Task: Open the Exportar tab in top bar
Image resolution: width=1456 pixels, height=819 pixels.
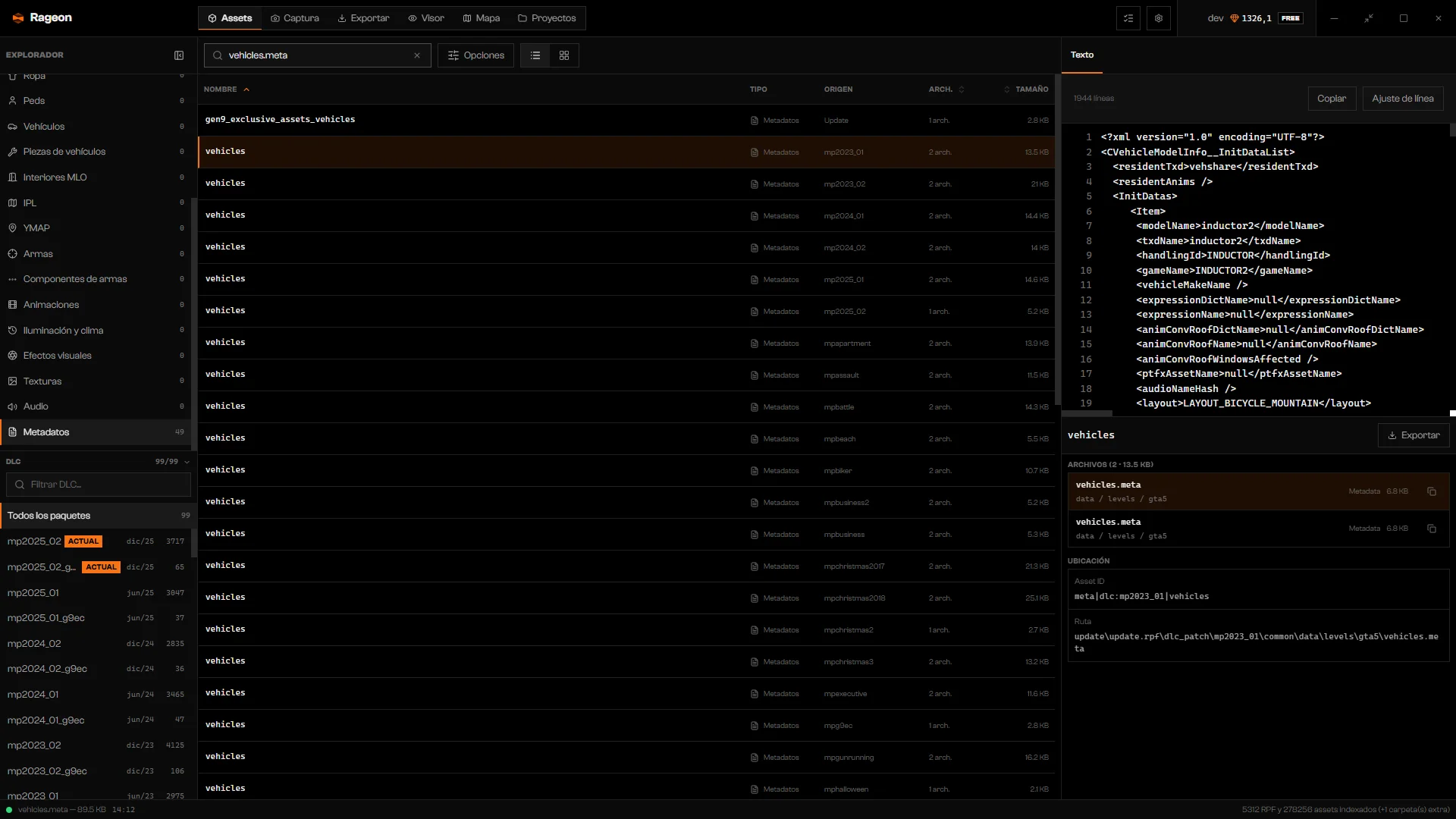Action: click(363, 18)
